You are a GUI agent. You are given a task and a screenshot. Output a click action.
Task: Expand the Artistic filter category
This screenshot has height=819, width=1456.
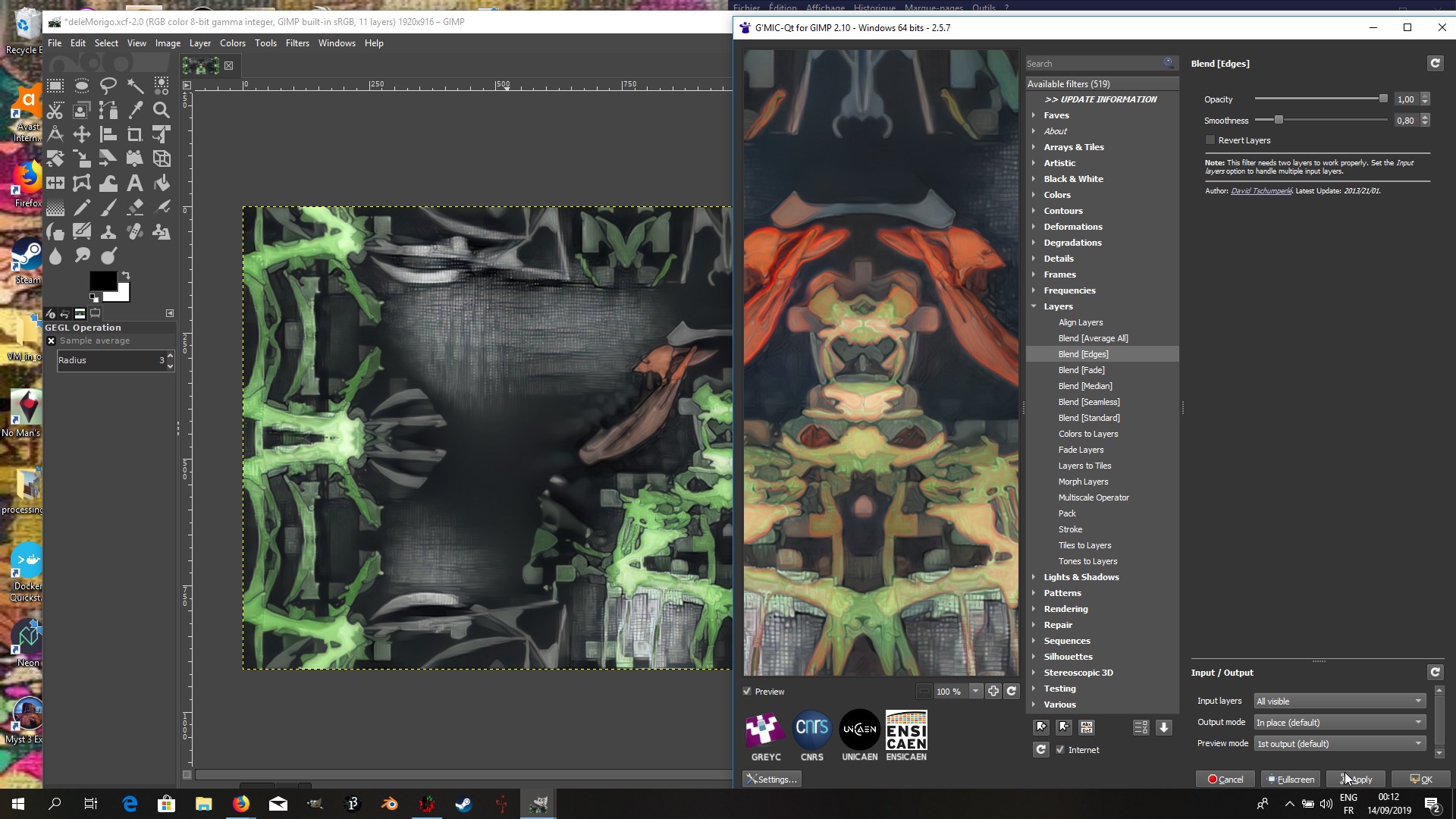coord(1034,163)
